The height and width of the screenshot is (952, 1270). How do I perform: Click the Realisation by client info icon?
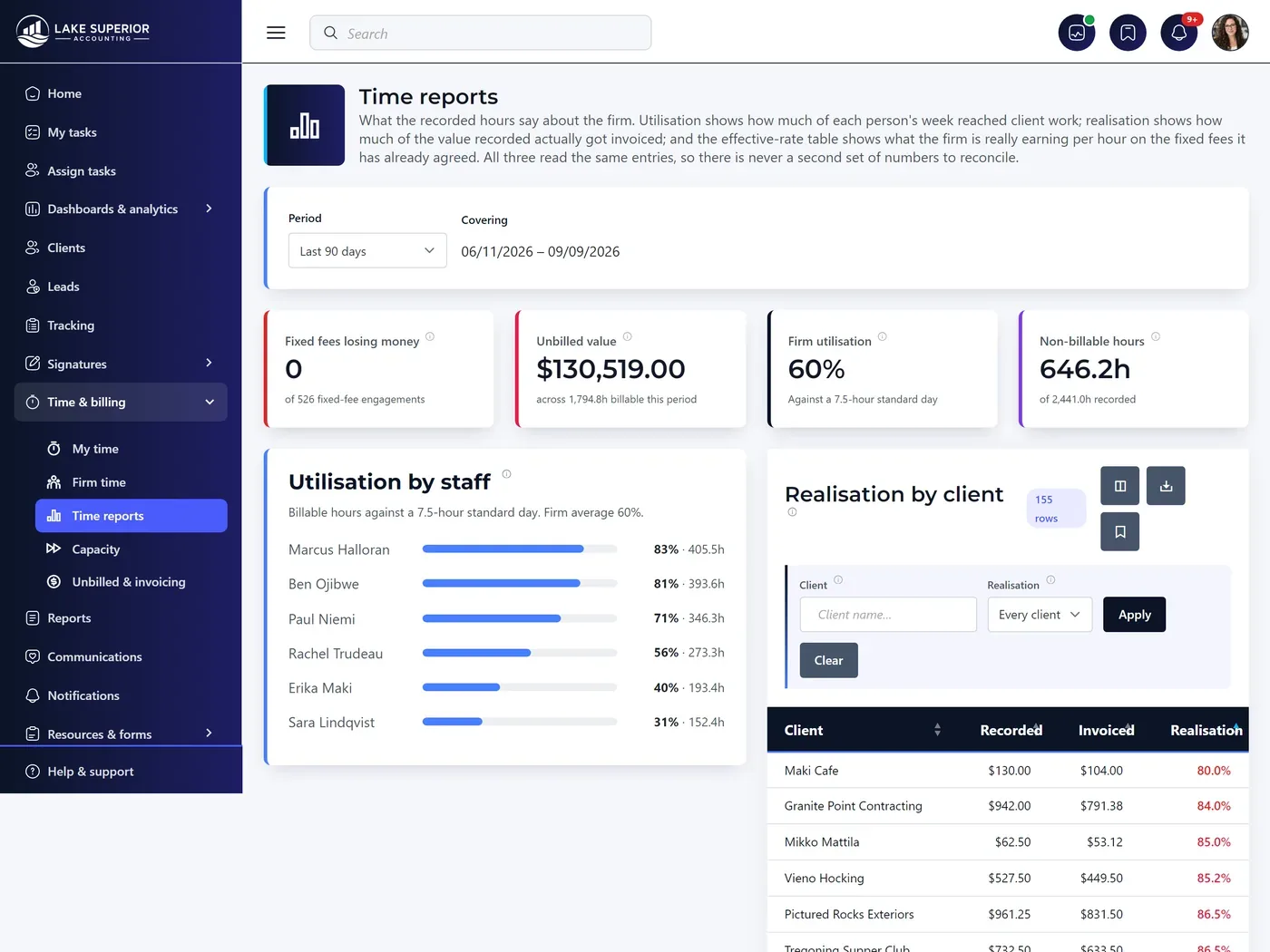pyautogui.click(x=792, y=512)
